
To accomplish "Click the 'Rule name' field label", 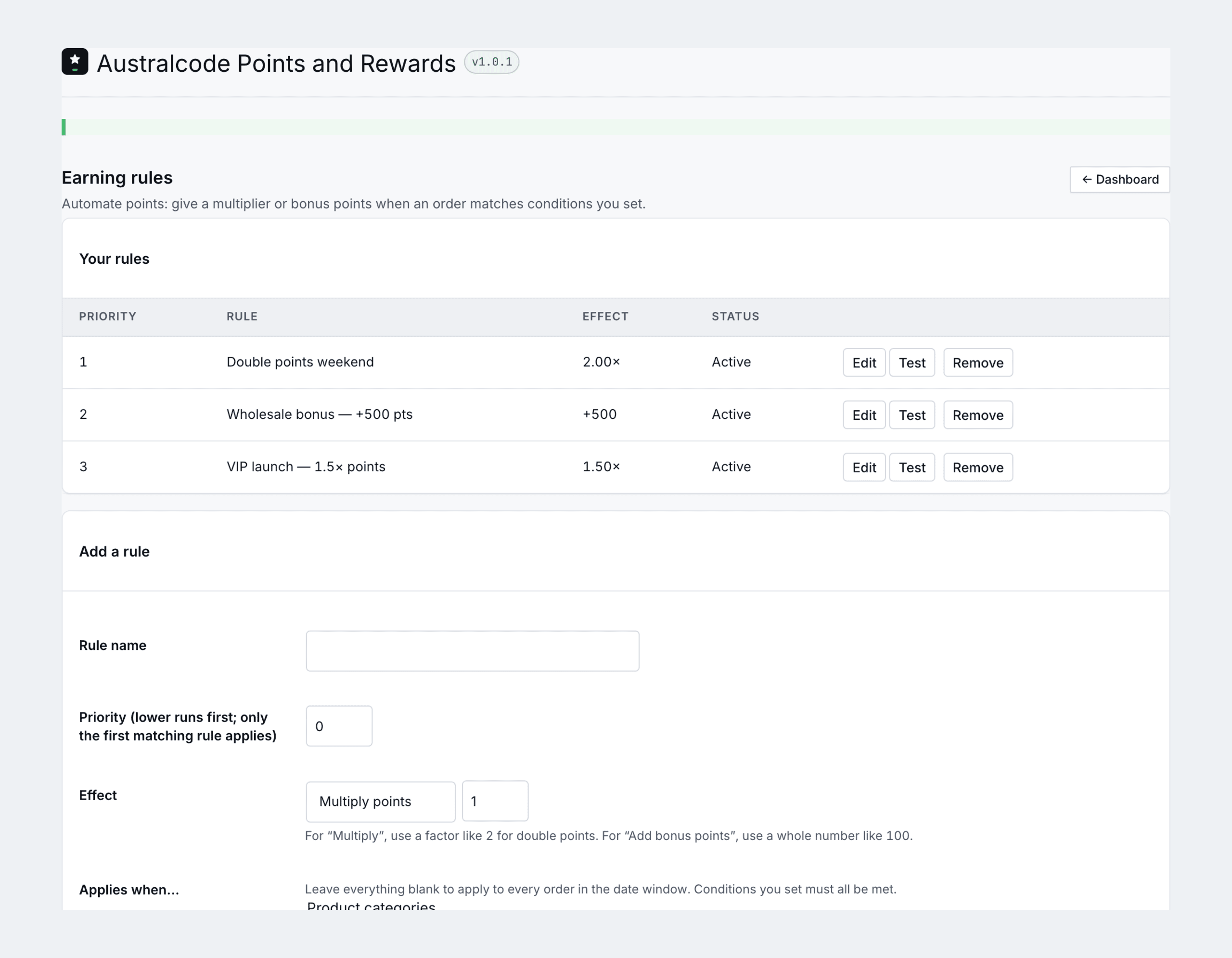I will coord(112,645).
